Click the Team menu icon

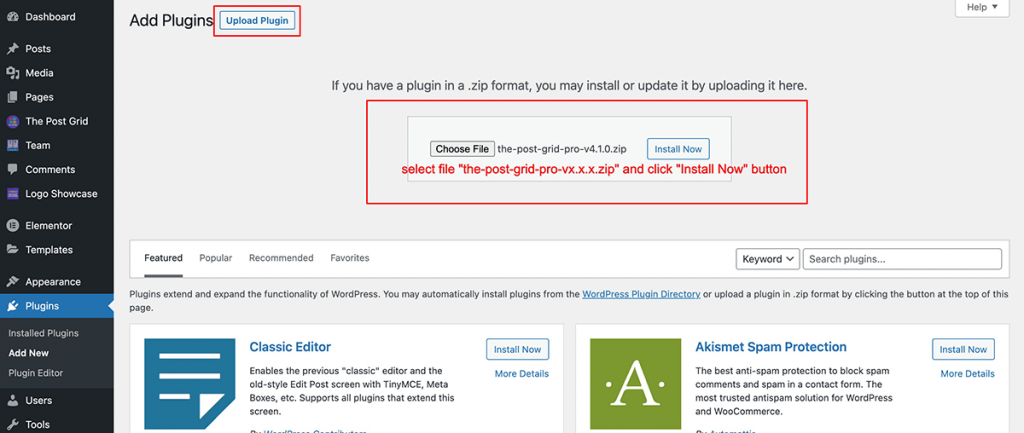[x=12, y=146]
